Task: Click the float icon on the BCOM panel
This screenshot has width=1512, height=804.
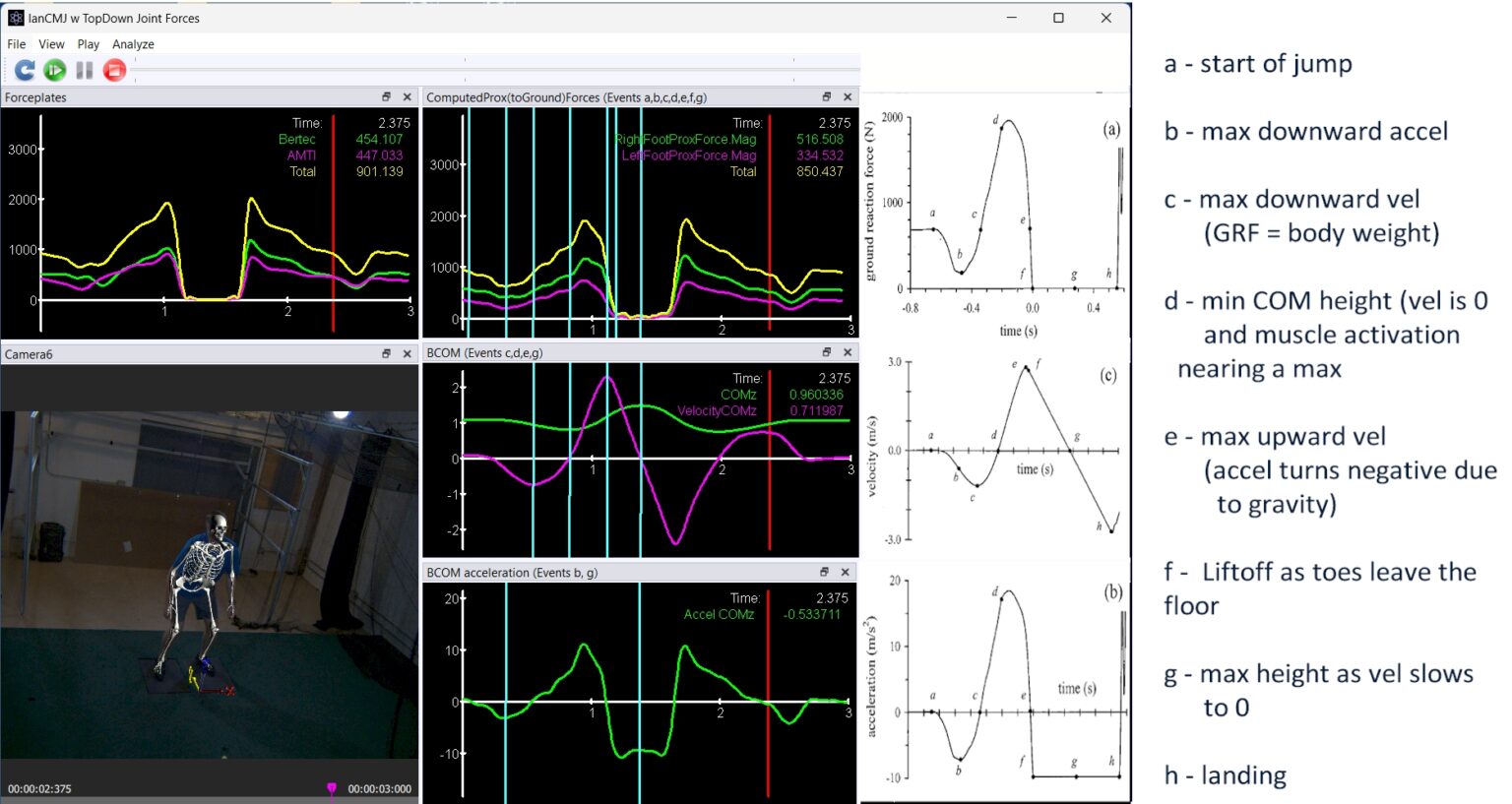Action: click(x=827, y=353)
